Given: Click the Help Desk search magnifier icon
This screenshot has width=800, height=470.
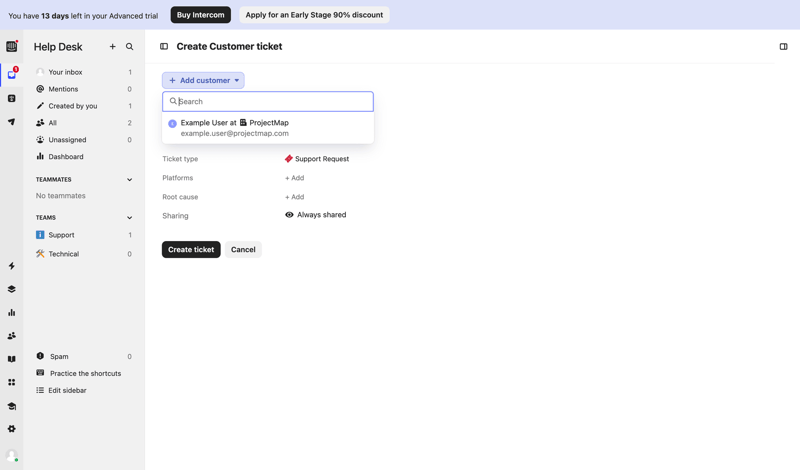Looking at the screenshot, I should [x=130, y=46].
